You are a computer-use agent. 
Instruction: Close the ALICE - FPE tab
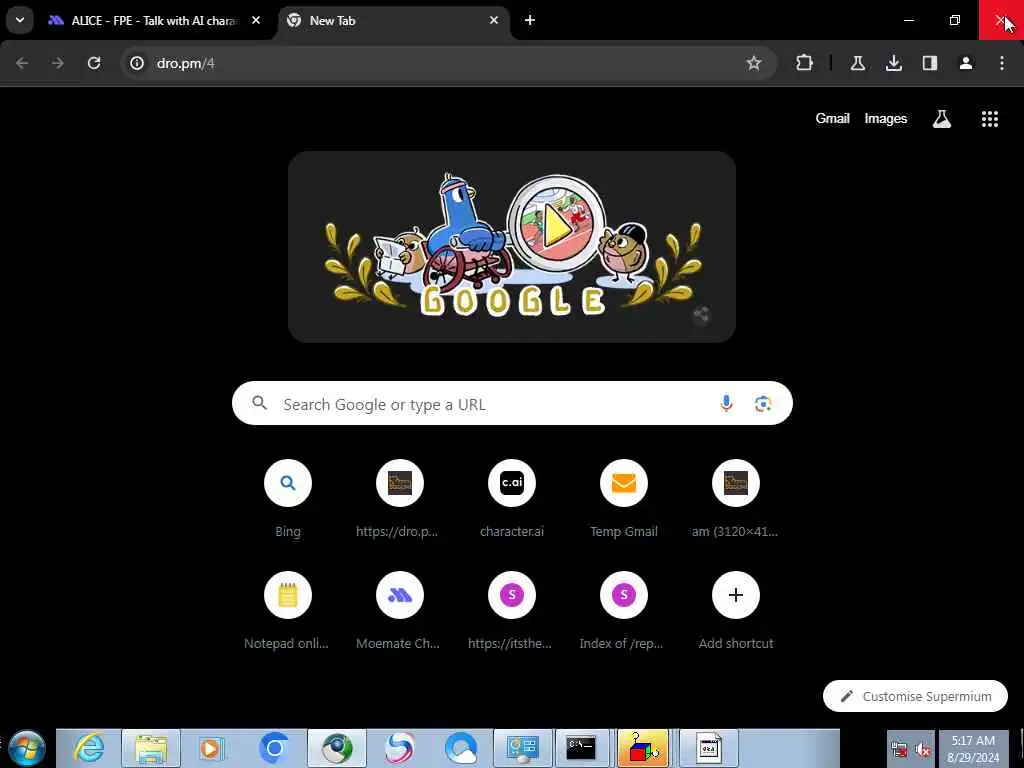point(256,21)
